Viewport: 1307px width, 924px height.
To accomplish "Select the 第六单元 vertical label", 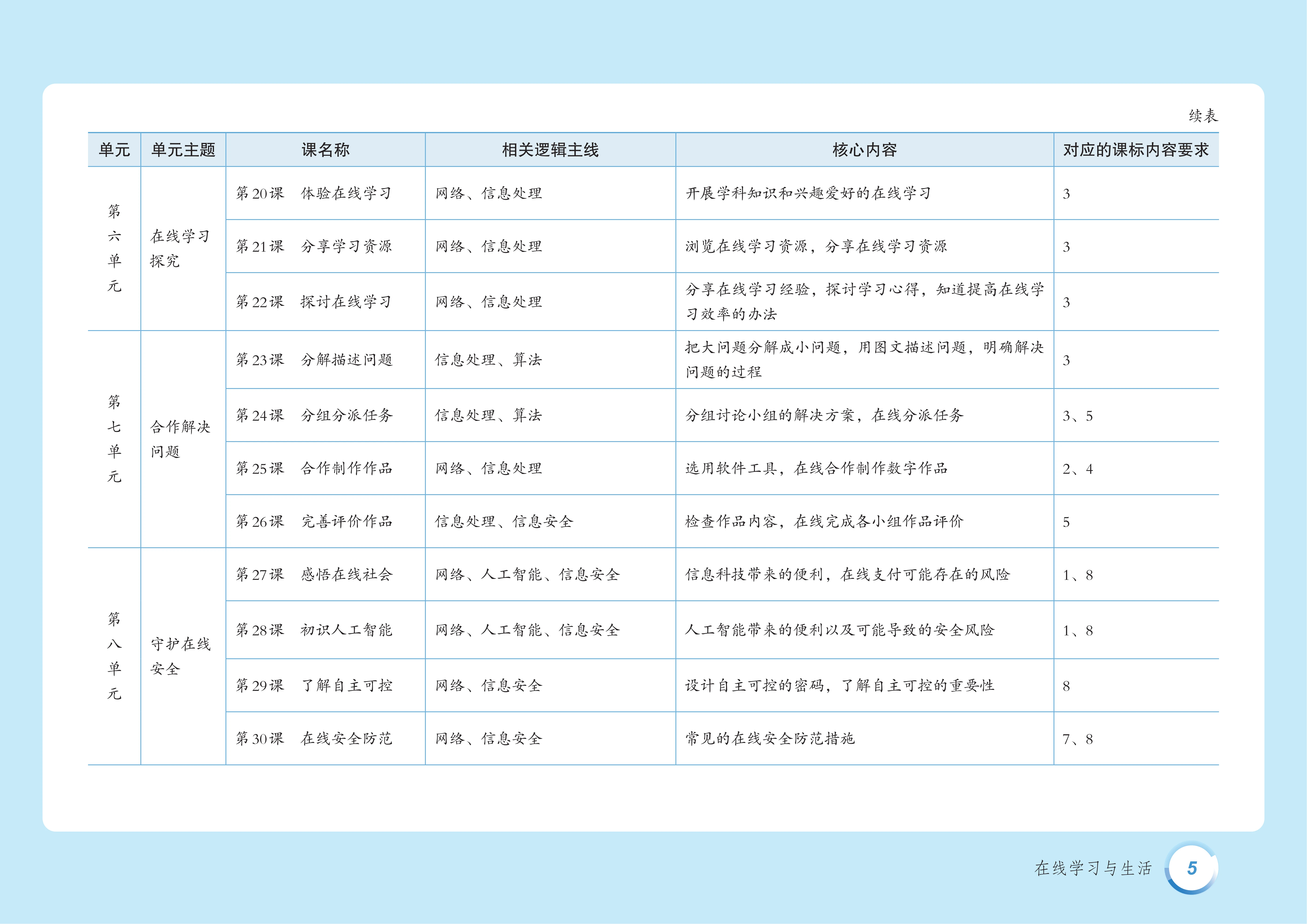I will coord(114,249).
